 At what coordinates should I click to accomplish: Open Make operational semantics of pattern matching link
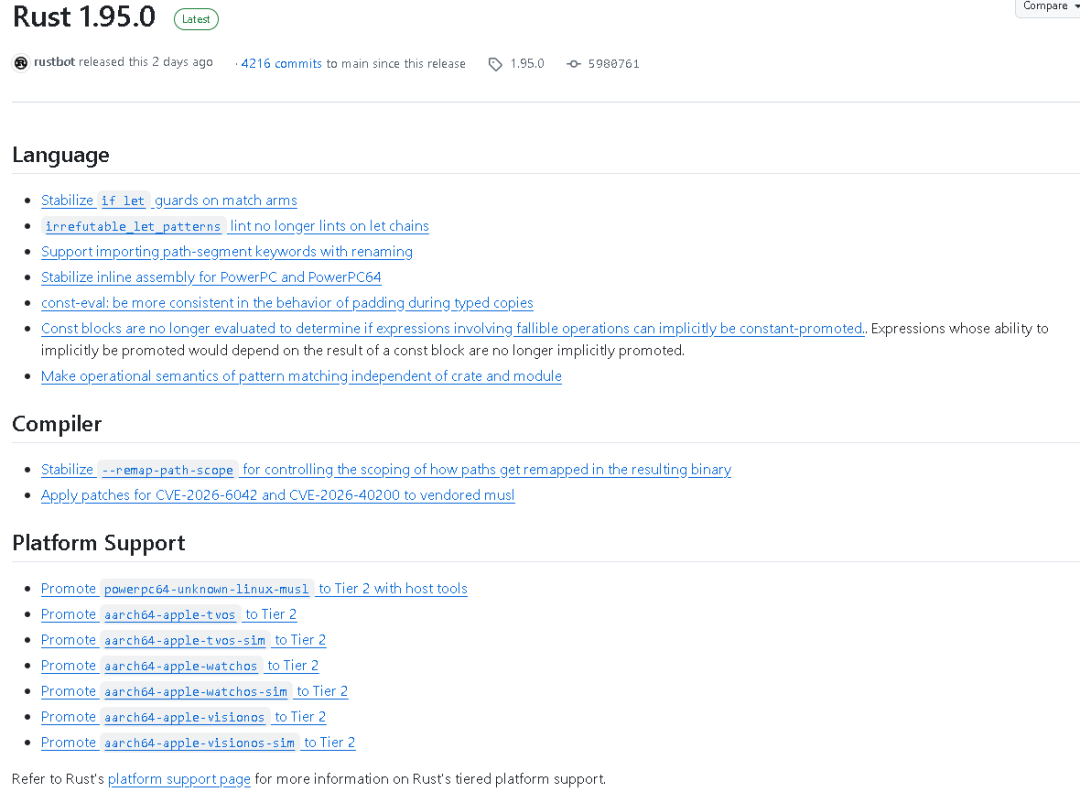[301, 376]
